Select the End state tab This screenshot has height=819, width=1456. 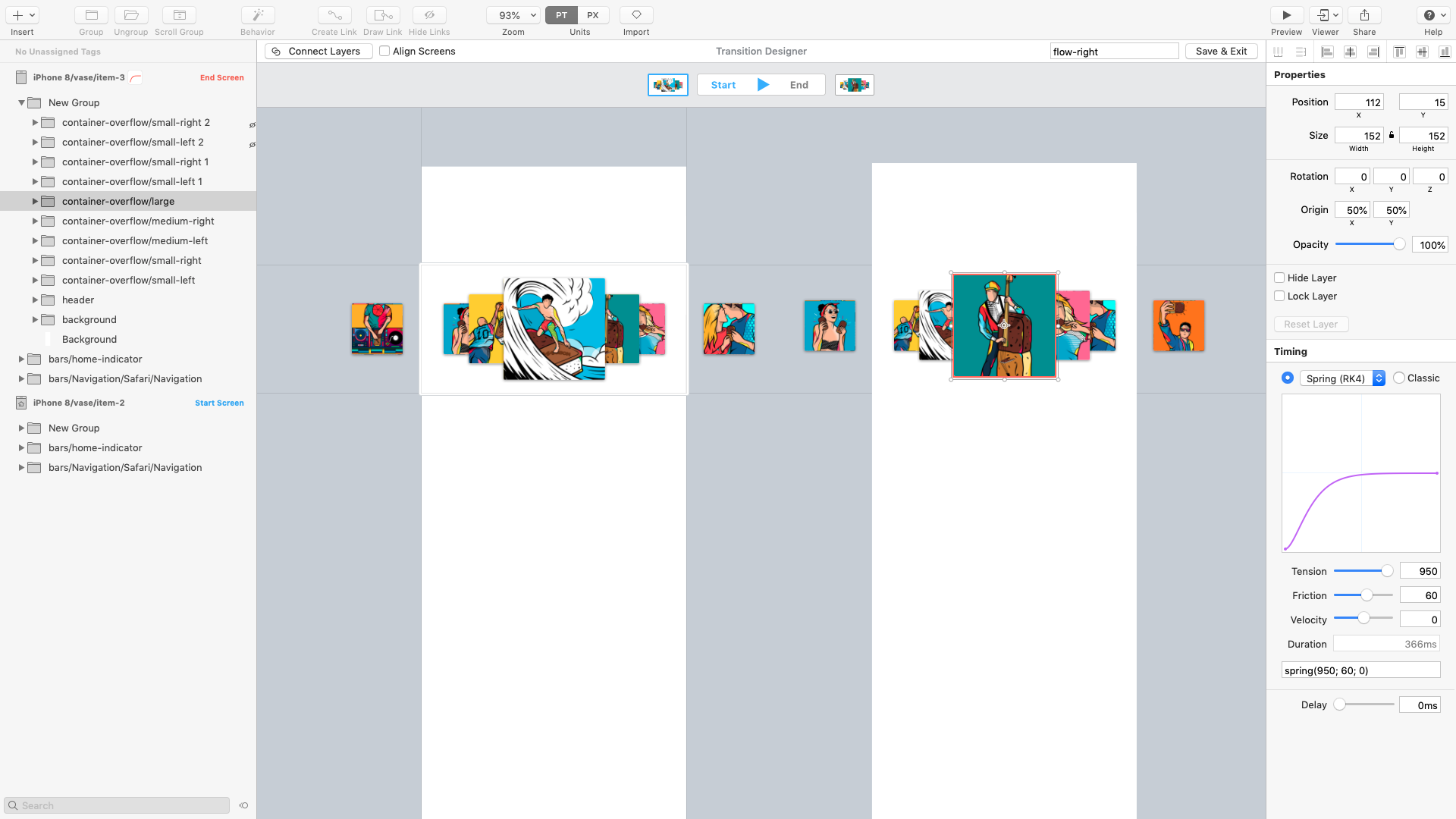[799, 85]
